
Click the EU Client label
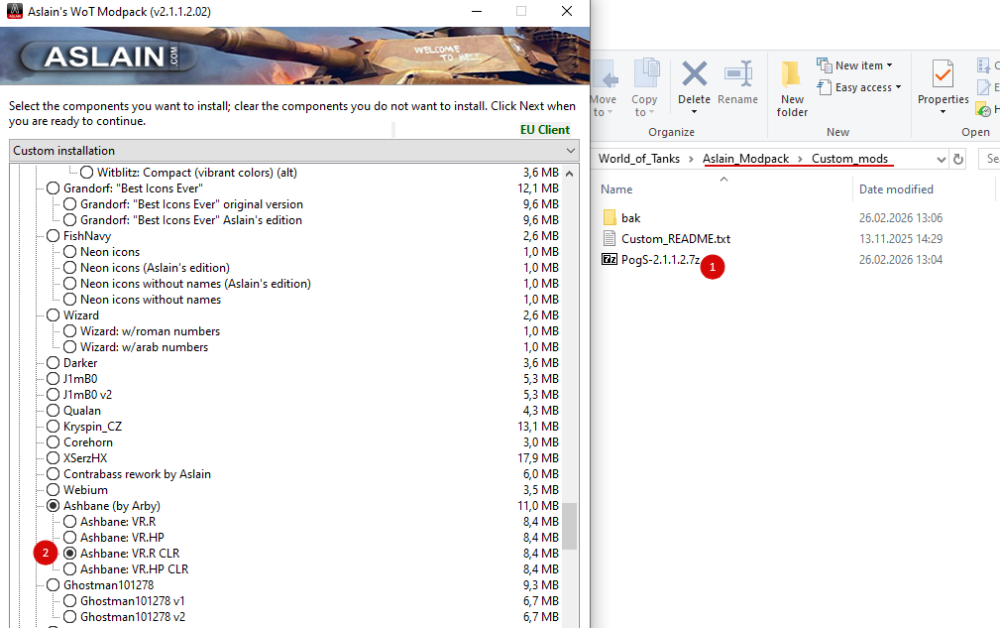point(545,129)
